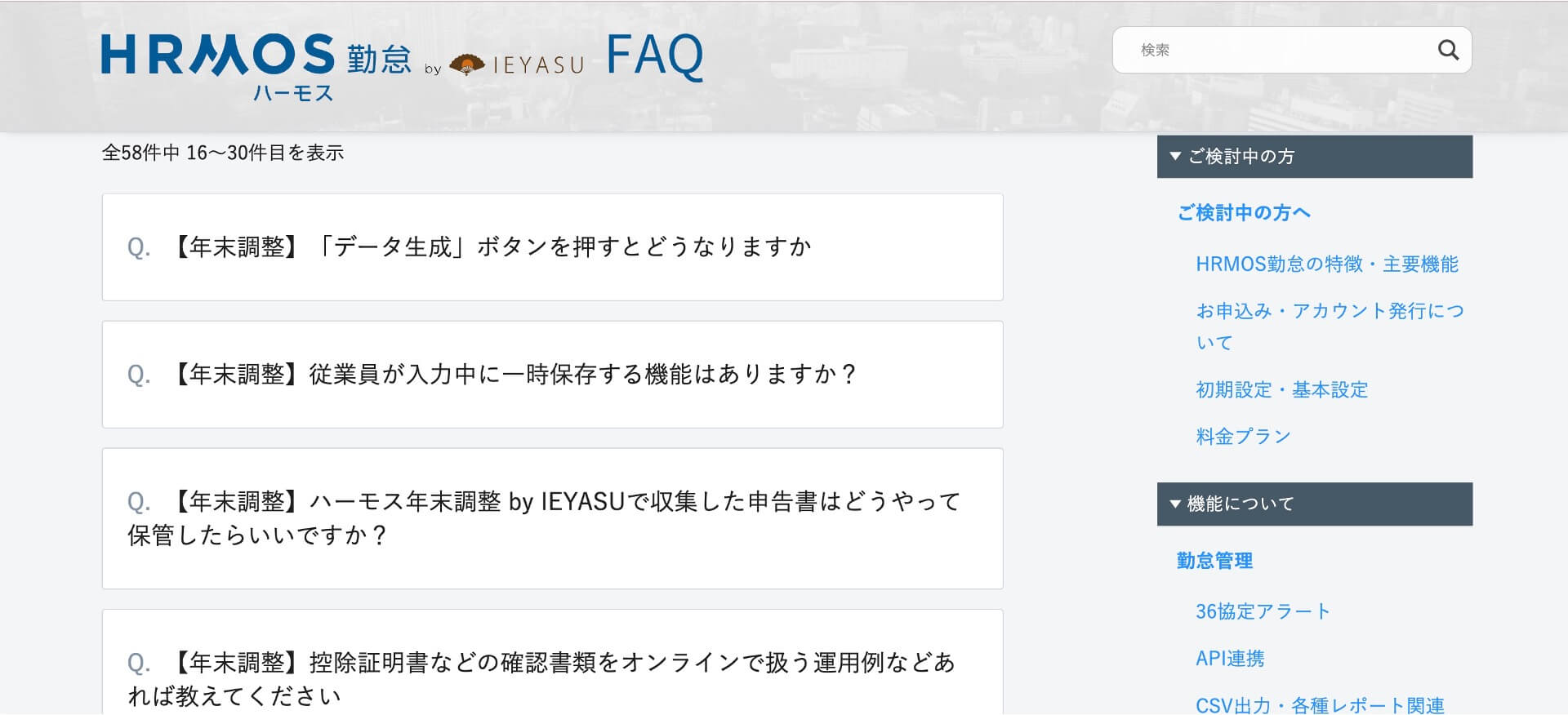Click the search magnifier icon
The width and height of the screenshot is (1568, 715).
coord(1447,51)
